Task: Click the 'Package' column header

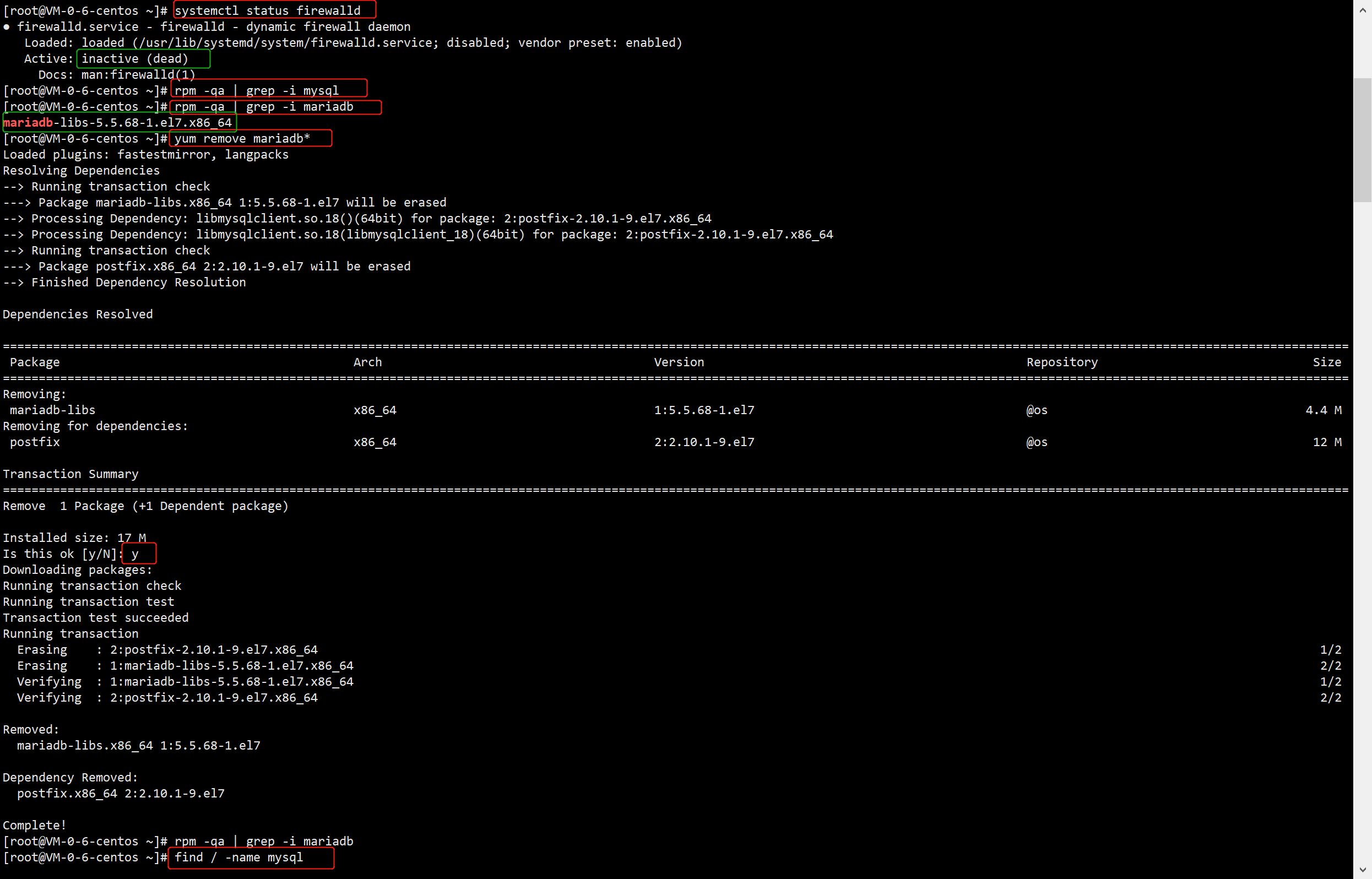Action: 34,362
